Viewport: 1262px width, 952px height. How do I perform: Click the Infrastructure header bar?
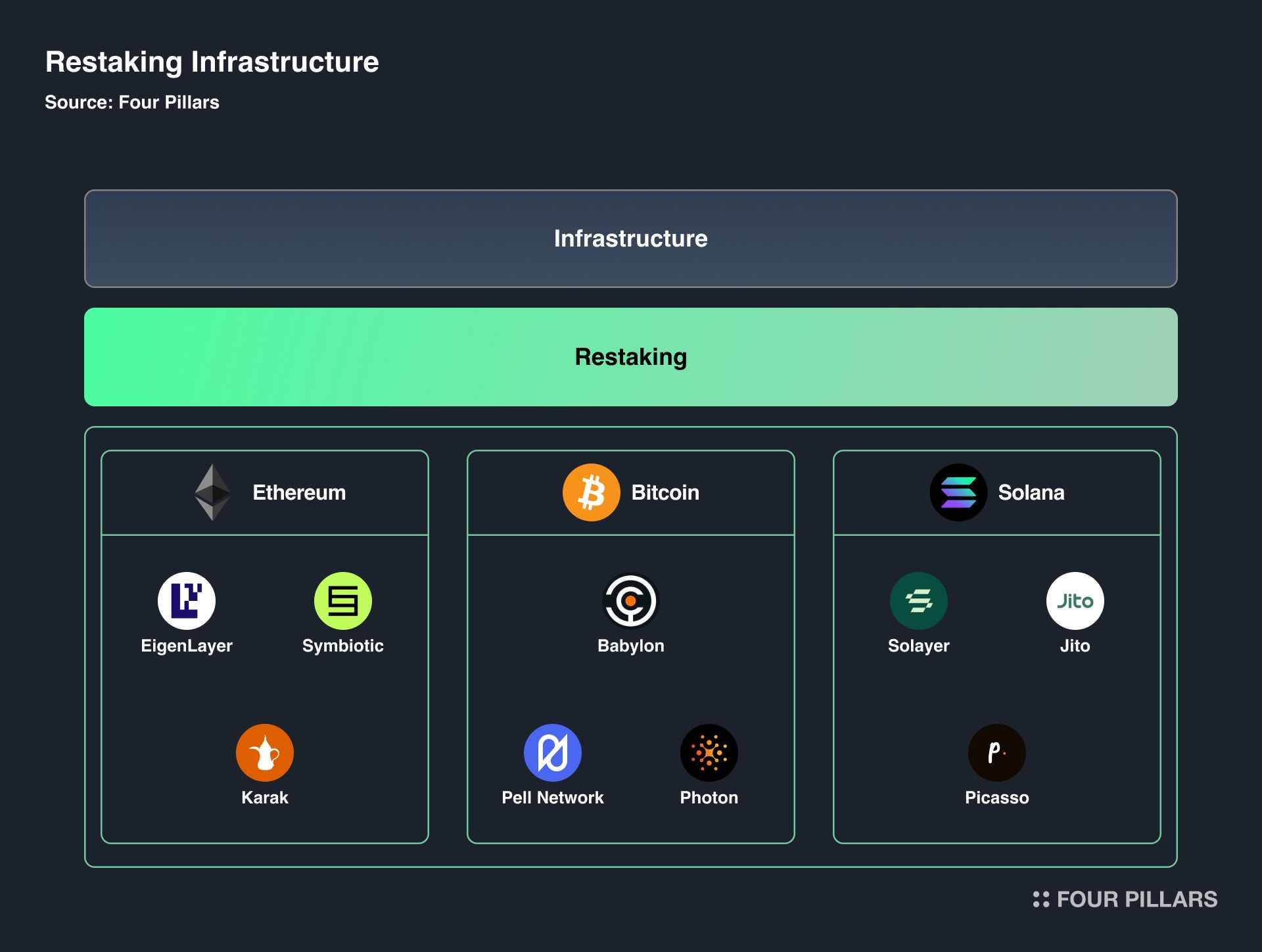click(630, 239)
